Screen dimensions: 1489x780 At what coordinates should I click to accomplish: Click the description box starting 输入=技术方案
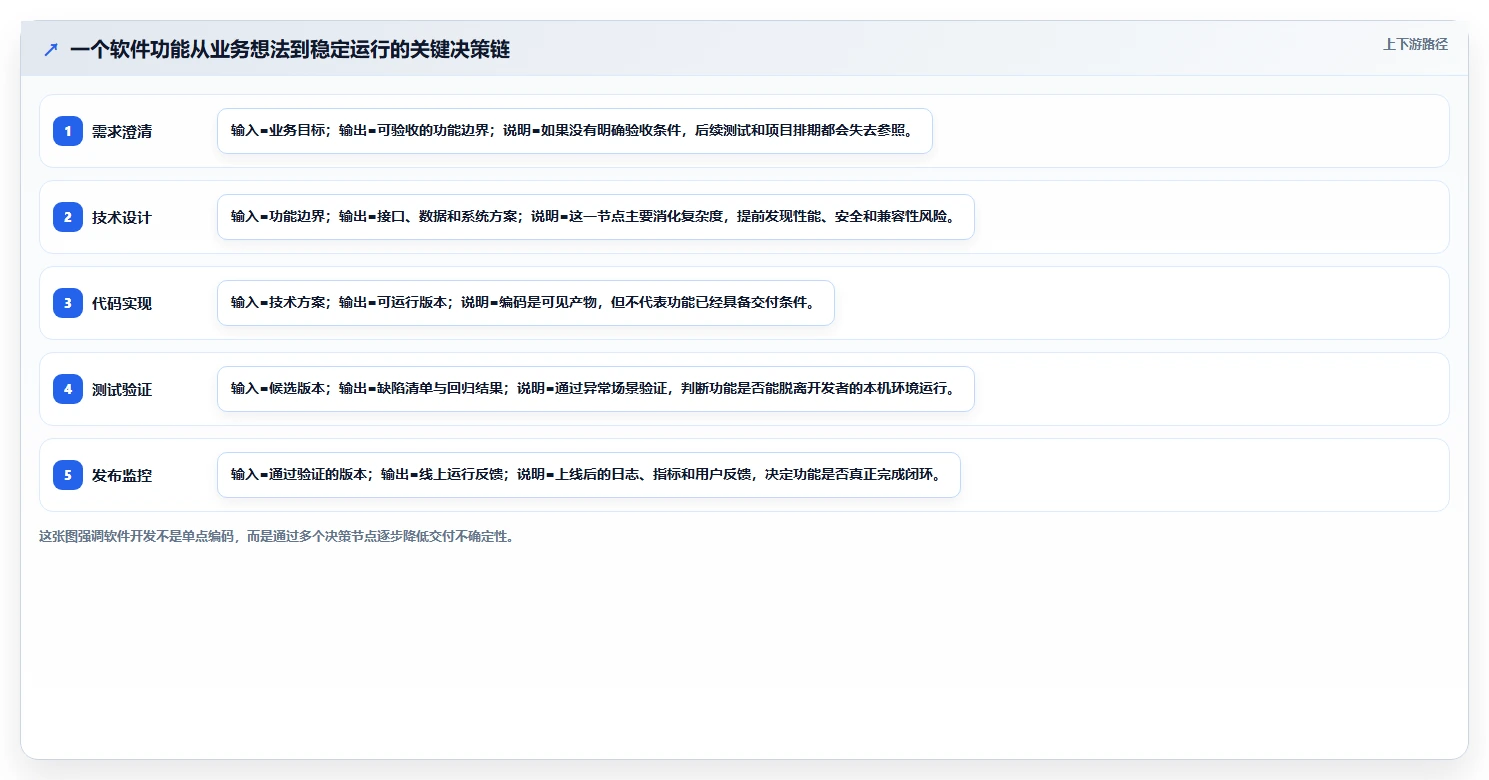[x=526, y=303]
